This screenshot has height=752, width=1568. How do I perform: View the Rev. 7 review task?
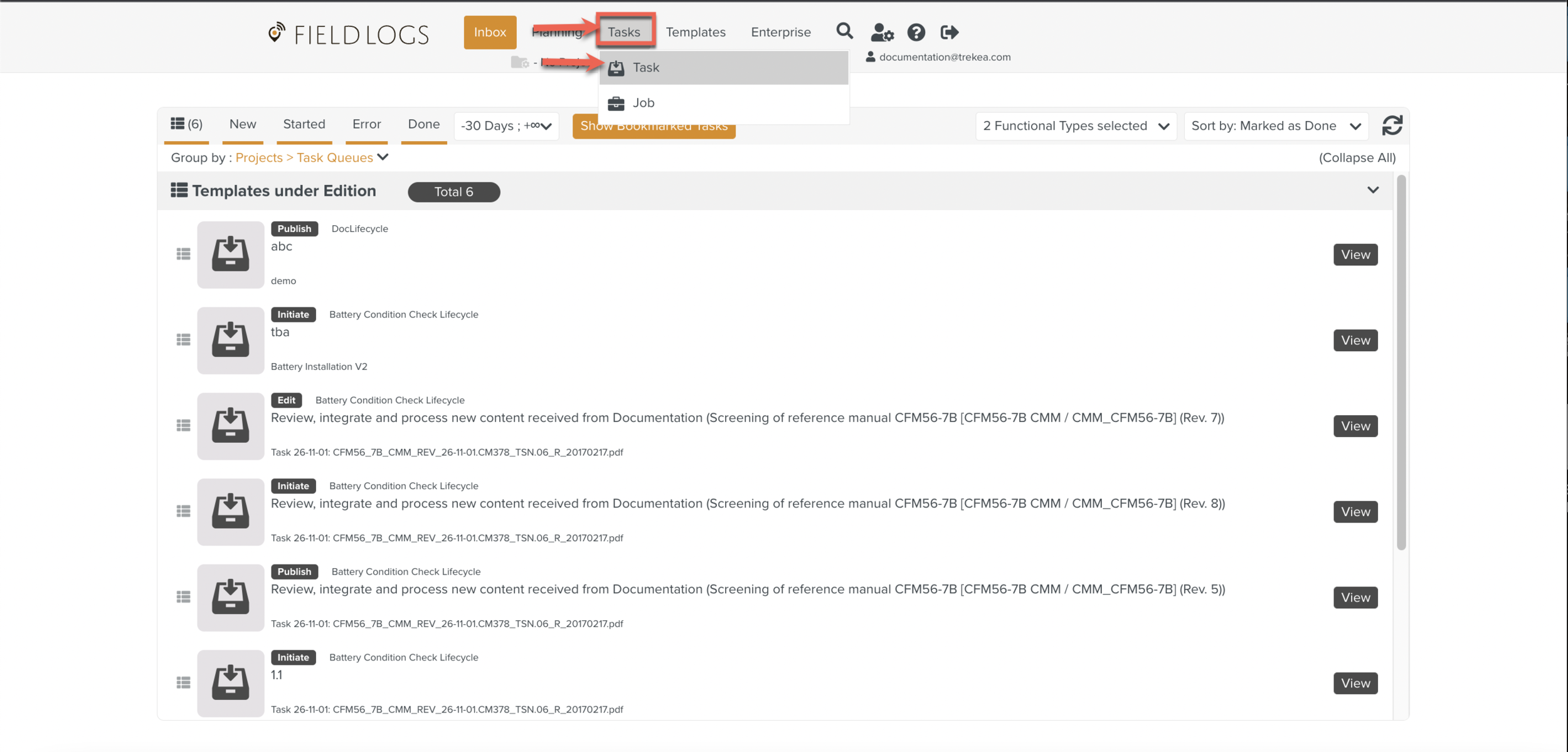point(1355,426)
